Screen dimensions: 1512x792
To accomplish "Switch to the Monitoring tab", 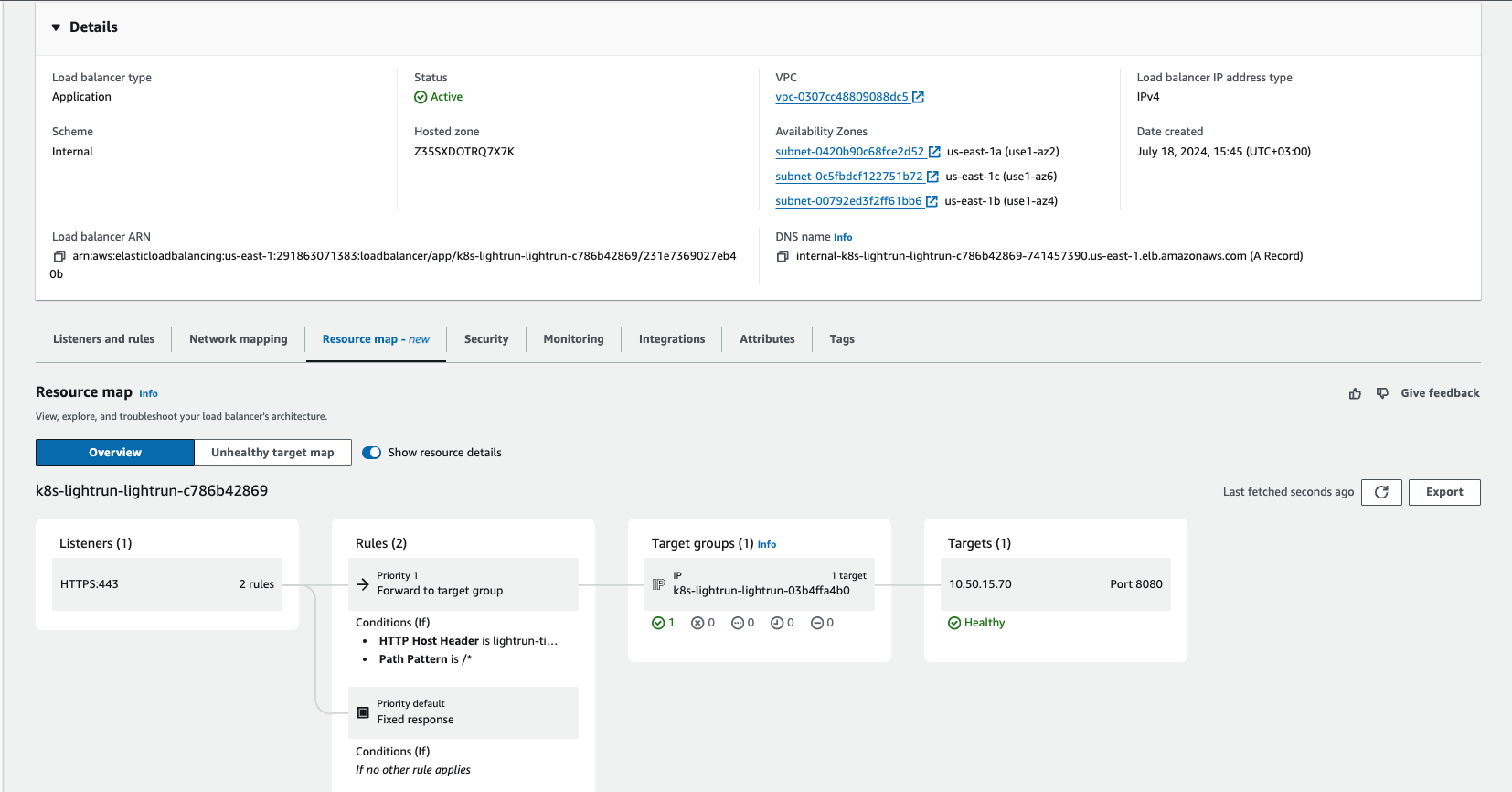I will tap(573, 339).
